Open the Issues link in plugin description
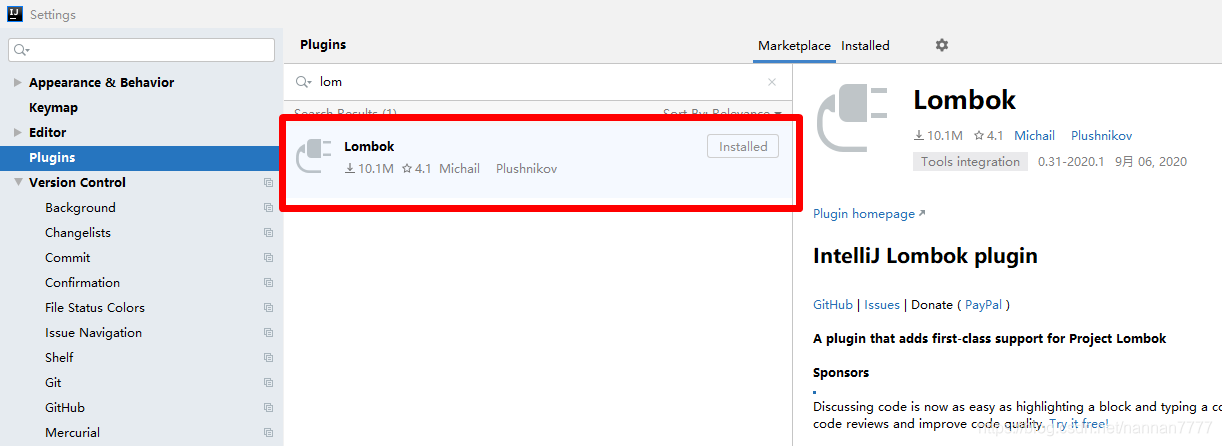 (882, 305)
